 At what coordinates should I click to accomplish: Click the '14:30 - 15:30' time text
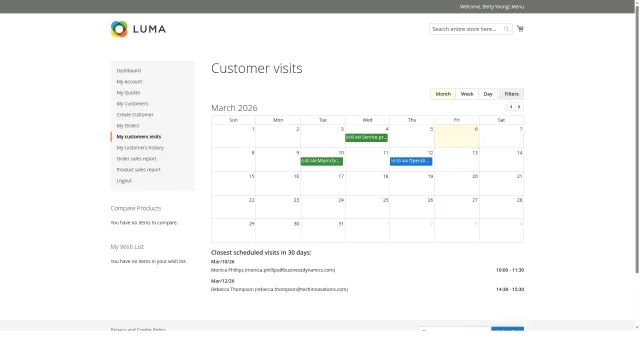click(x=510, y=289)
